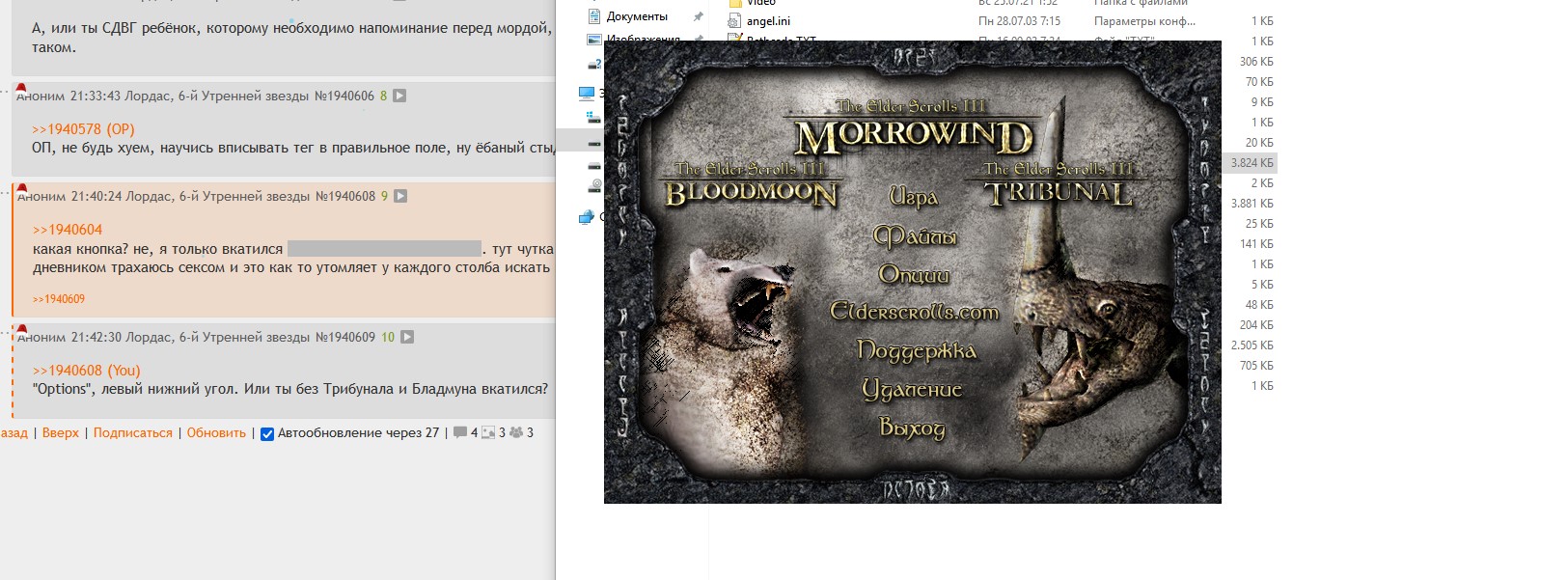
Task: Select the angel.ini file icon
Action: (735, 21)
